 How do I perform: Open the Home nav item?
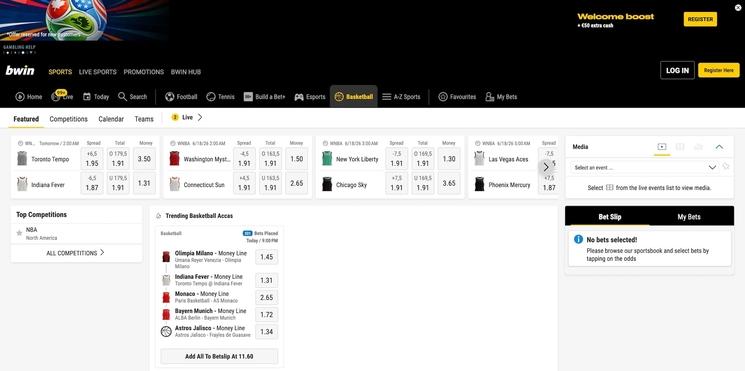point(29,97)
